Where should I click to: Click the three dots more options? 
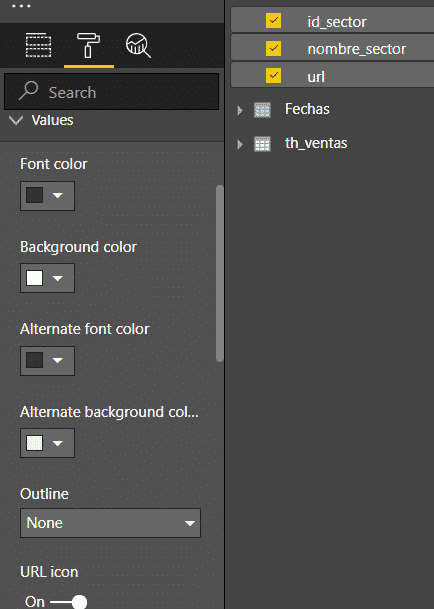coord(21,6)
